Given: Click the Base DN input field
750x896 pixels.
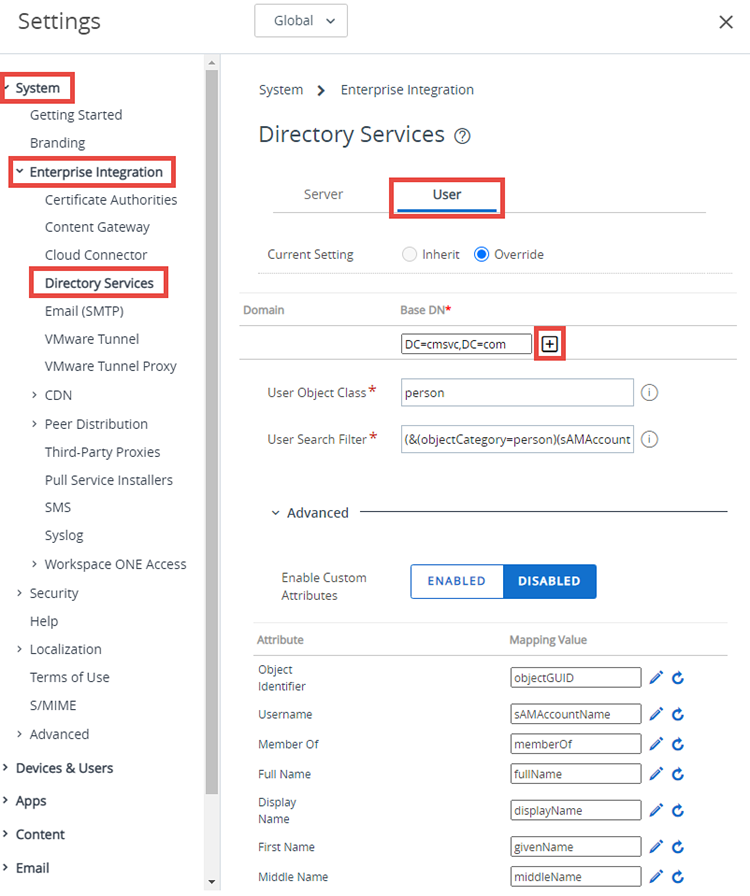Looking at the screenshot, I should coord(466,344).
